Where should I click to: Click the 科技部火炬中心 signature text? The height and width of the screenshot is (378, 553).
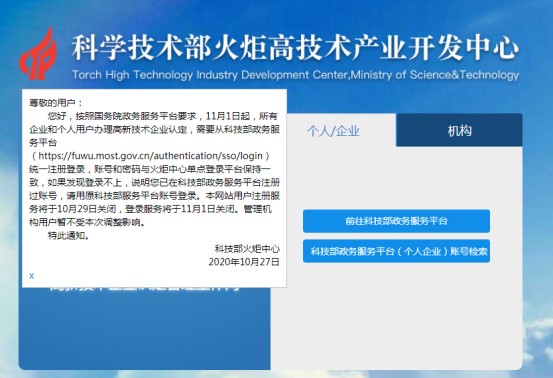[x=247, y=249]
